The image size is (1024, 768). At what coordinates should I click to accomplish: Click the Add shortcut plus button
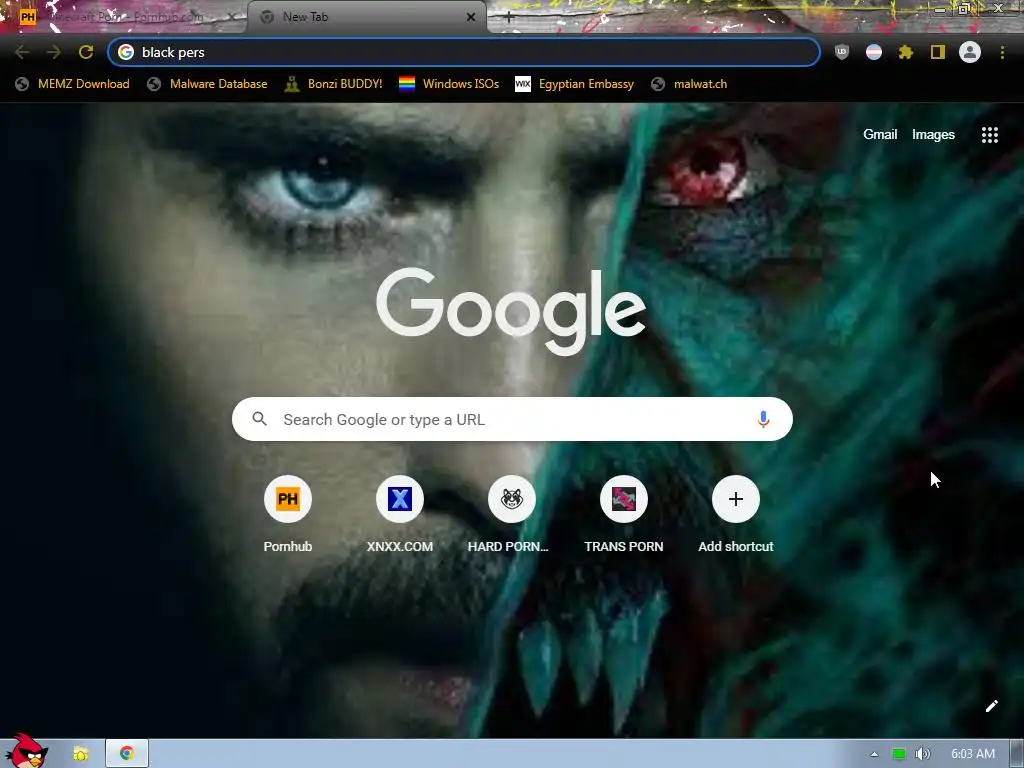[x=735, y=499]
